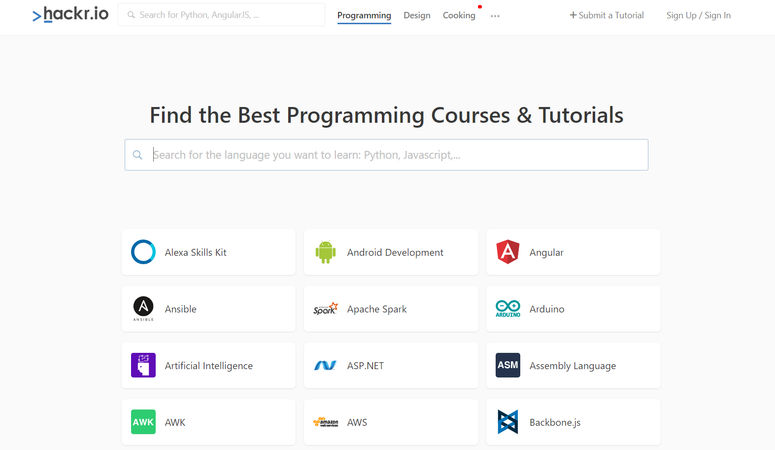Open the ASP.NET tutorials card

(x=390, y=366)
